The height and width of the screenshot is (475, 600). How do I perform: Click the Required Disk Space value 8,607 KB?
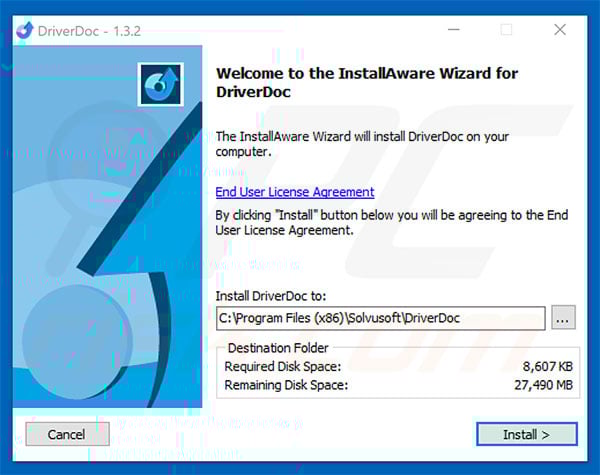[548, 366]
